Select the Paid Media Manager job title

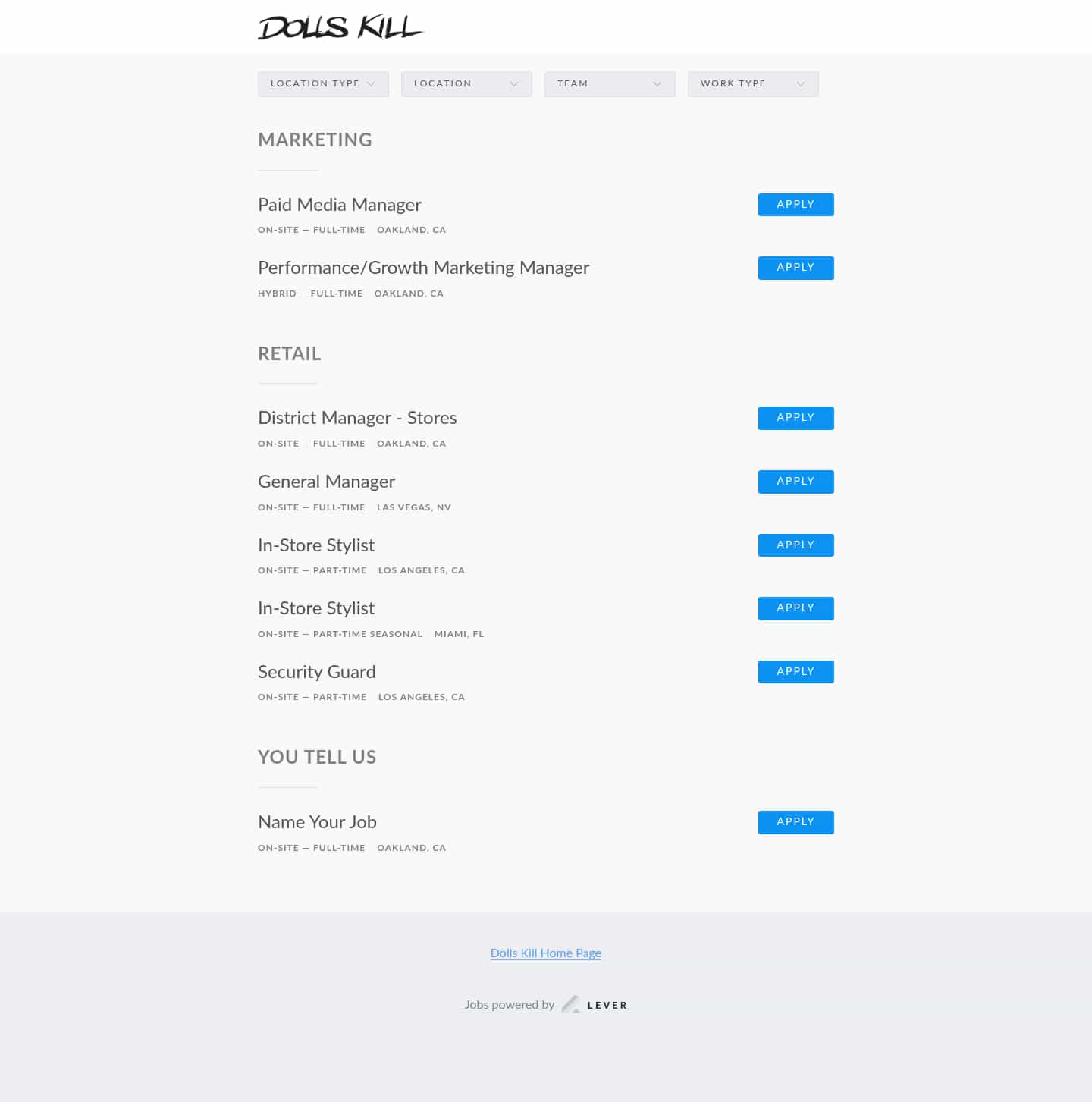pyautogui.click(x=339, y=205)
